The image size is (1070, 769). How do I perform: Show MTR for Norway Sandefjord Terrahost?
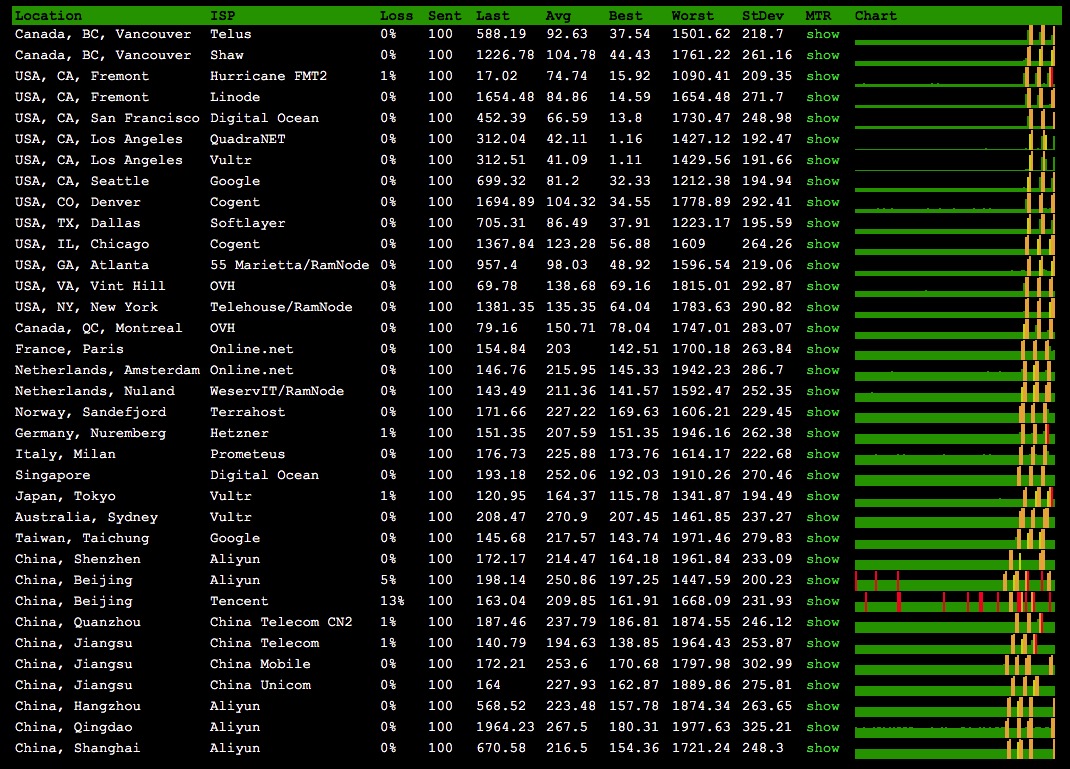(823, 412)
